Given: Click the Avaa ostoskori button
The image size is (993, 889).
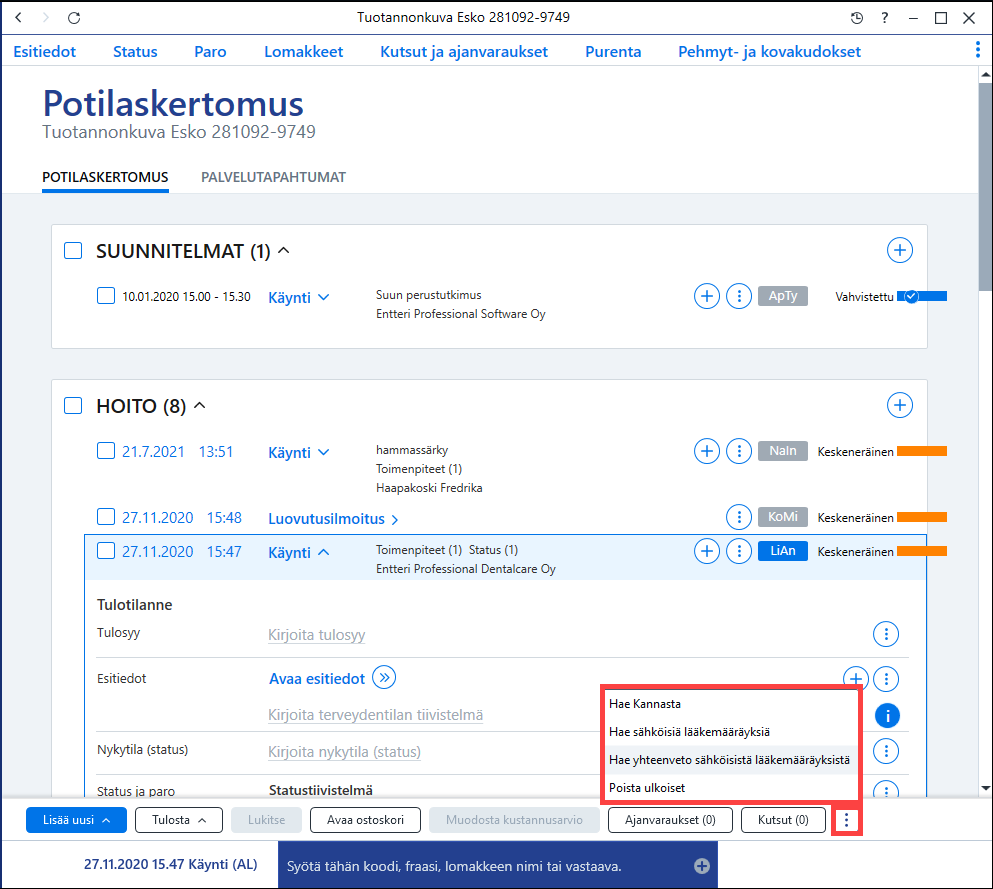Looking at the screenshot, I should point(365,820).
